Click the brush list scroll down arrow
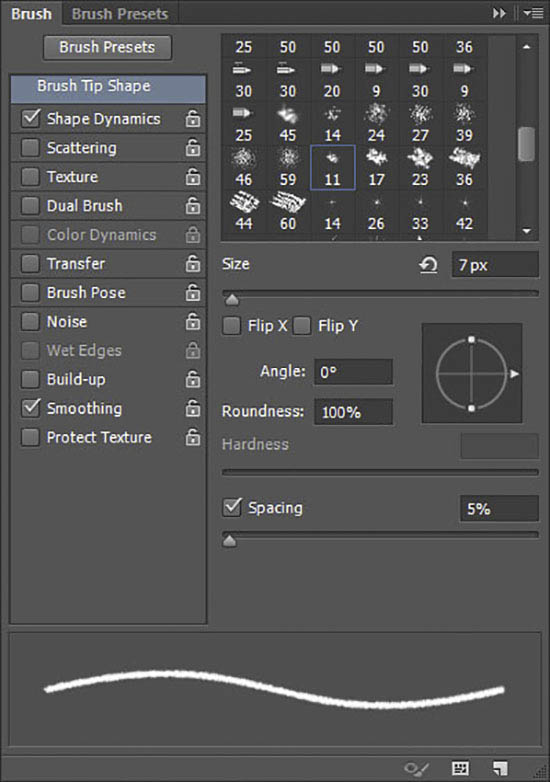 pyautogui.click(x=527, y=231)
